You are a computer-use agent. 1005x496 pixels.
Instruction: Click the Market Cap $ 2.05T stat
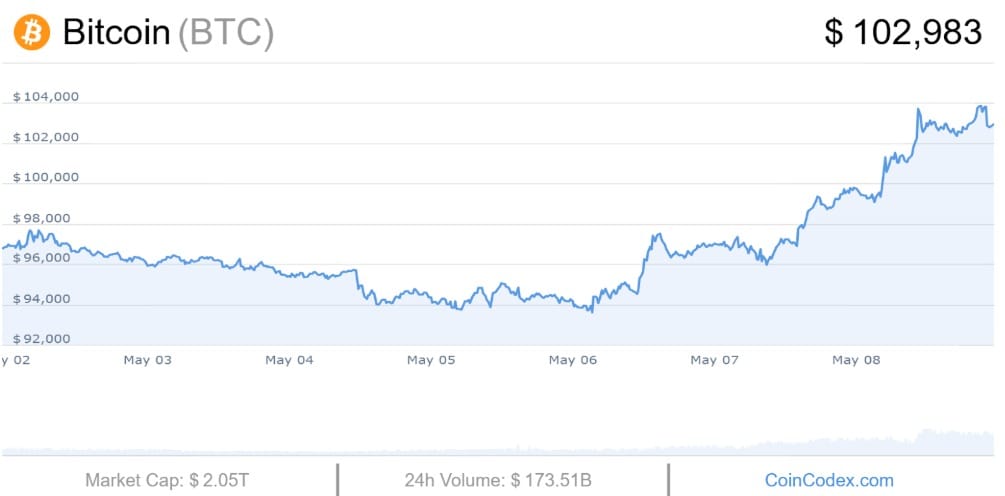(167, 480)
